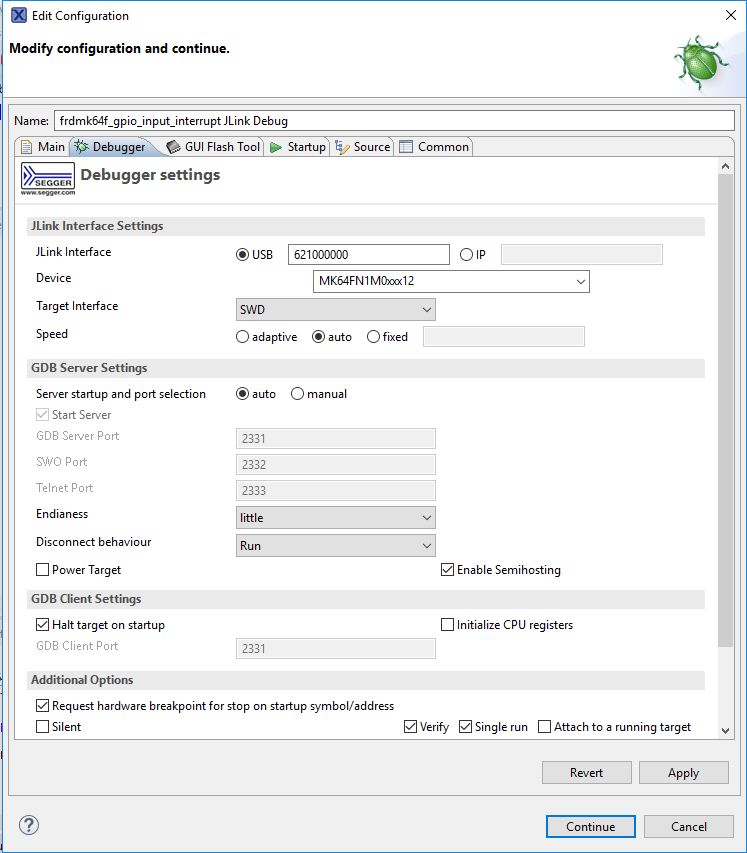Viewport: 747px width, 853px height.
Task: Click the Telnet Port field 2333
Action: [336, 491]
